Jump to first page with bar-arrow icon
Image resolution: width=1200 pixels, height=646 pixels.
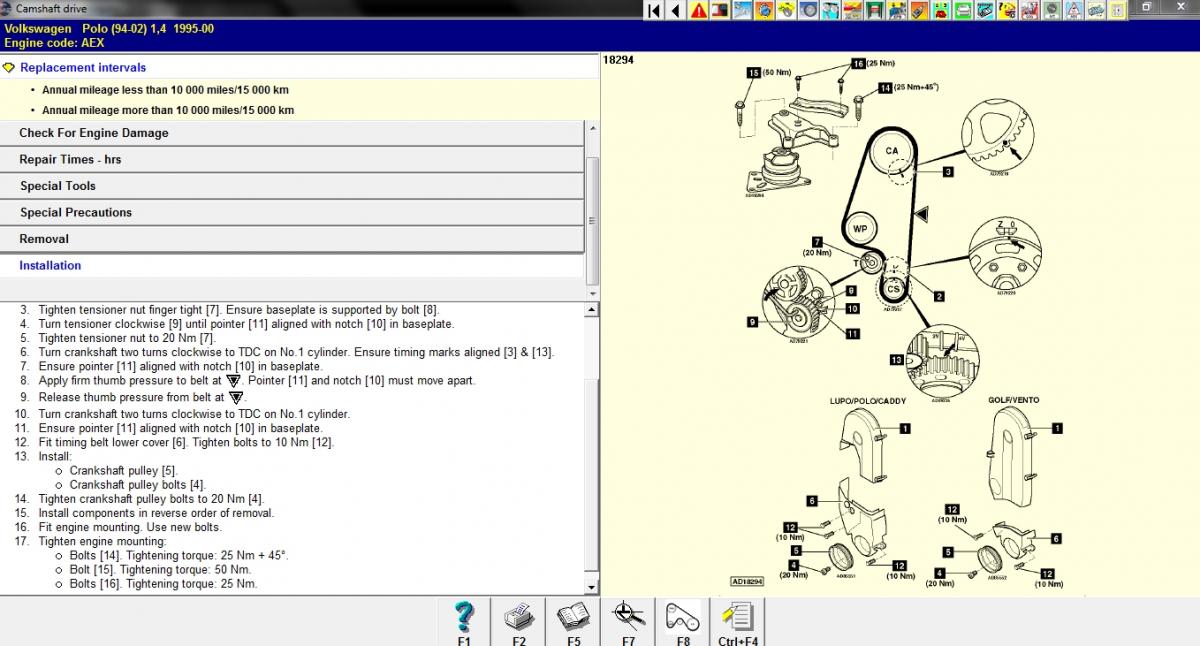tap(653, 10)
